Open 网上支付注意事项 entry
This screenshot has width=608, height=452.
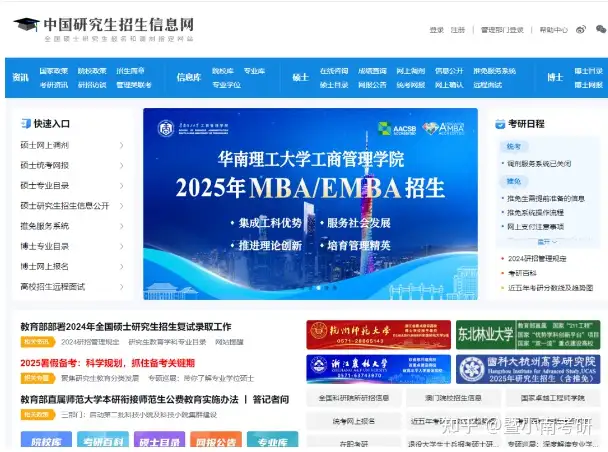click(535, 226)
